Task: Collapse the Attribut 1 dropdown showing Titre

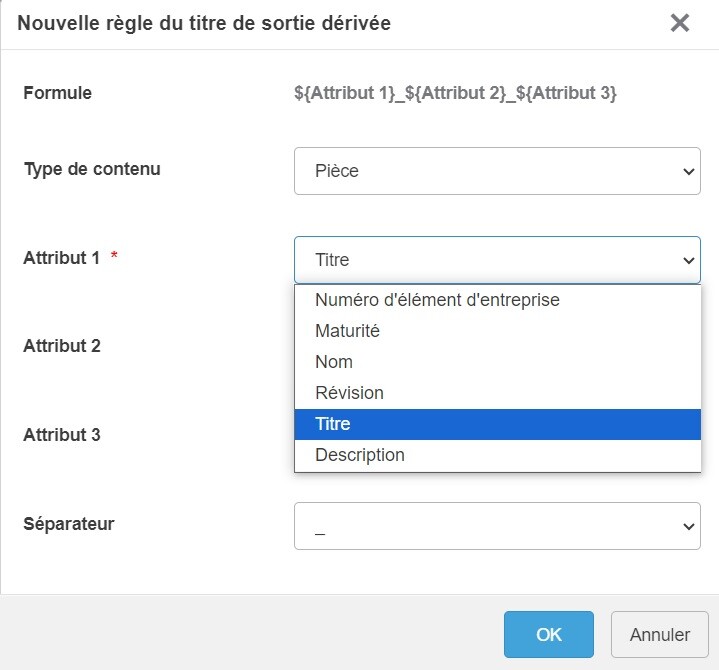Action: pos(497,260)
